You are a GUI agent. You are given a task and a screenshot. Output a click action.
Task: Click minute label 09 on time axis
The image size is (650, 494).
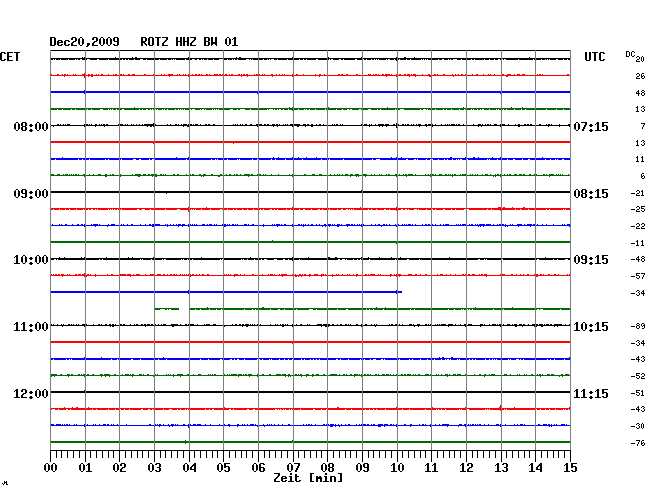tap(362, 468)
